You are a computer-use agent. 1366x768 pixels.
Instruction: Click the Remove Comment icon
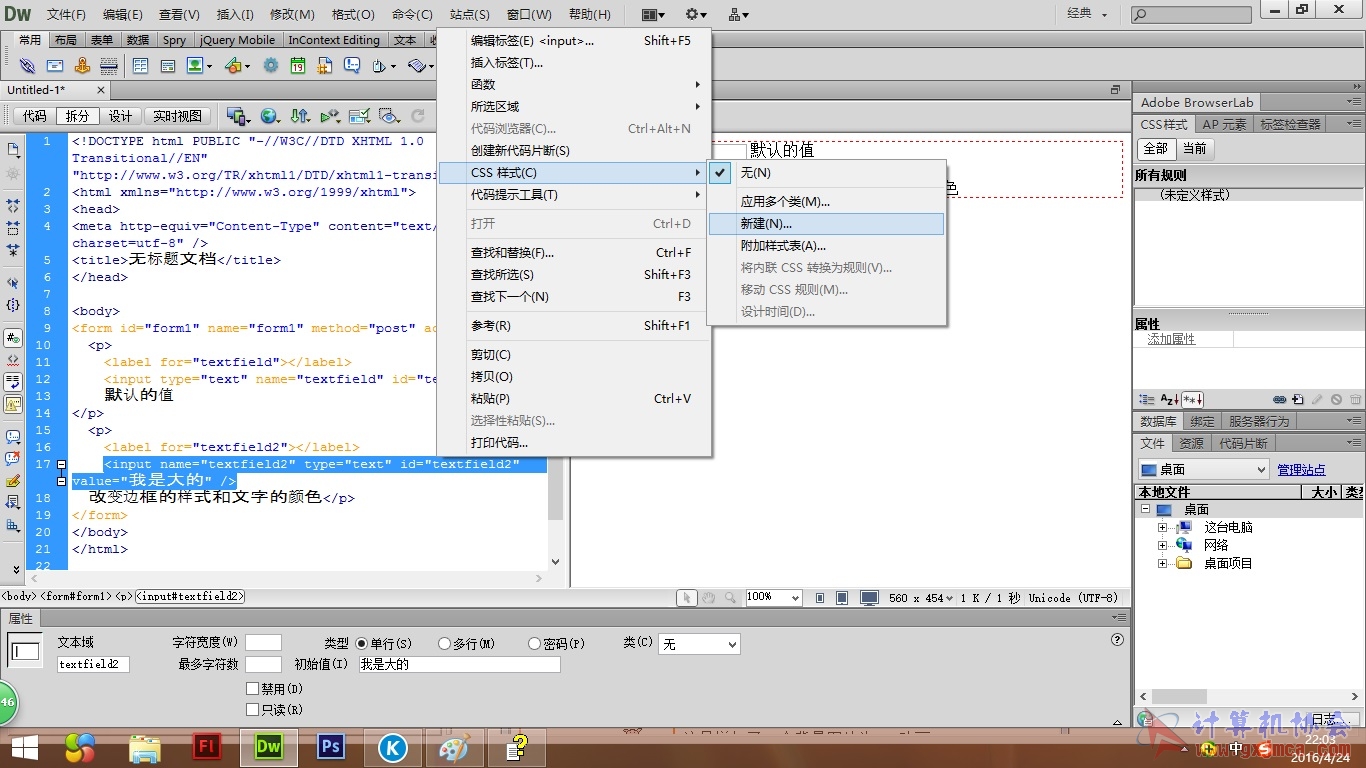(x=13, y=459)
